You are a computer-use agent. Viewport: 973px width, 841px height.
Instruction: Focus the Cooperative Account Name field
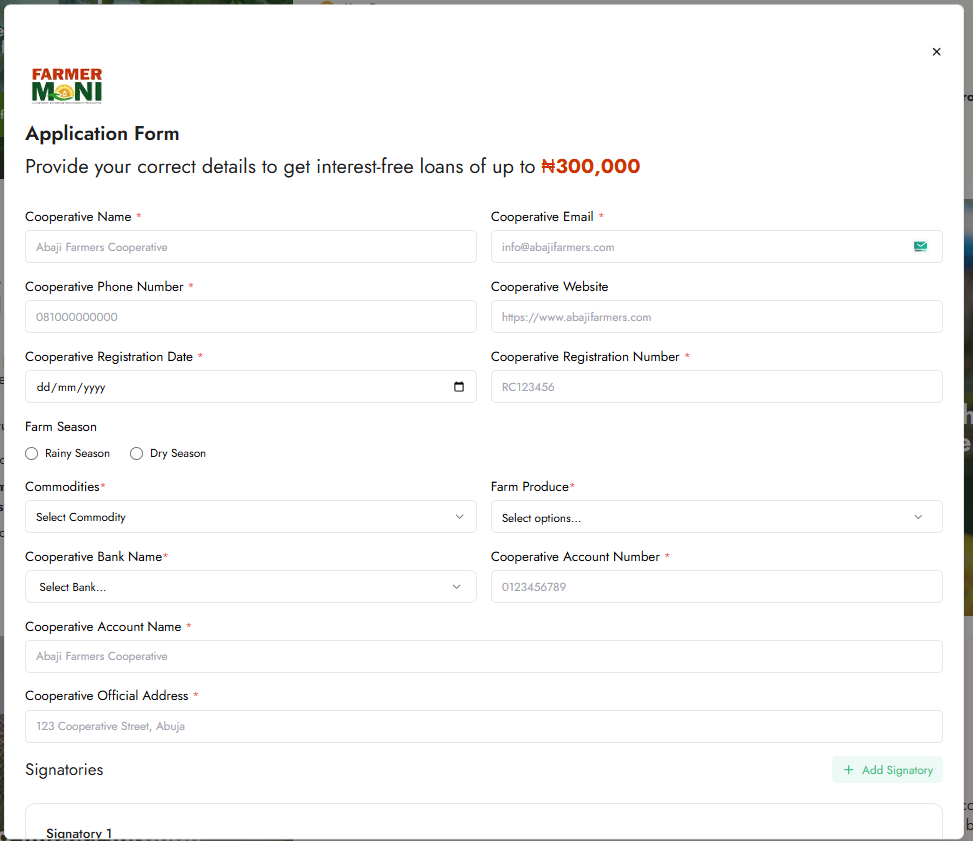(483, 657)
